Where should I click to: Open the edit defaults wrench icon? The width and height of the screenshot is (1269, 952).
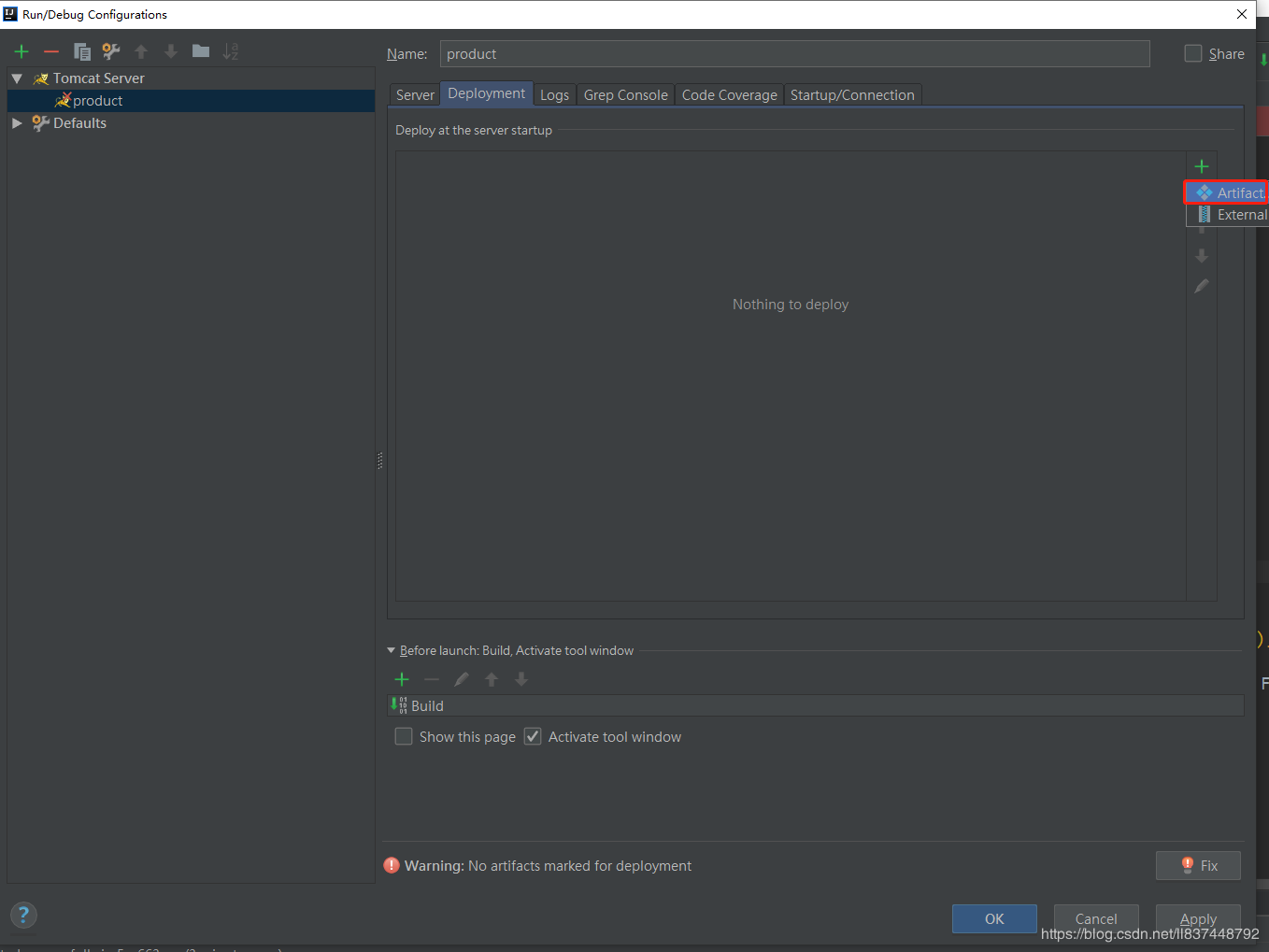coord(111,51)
